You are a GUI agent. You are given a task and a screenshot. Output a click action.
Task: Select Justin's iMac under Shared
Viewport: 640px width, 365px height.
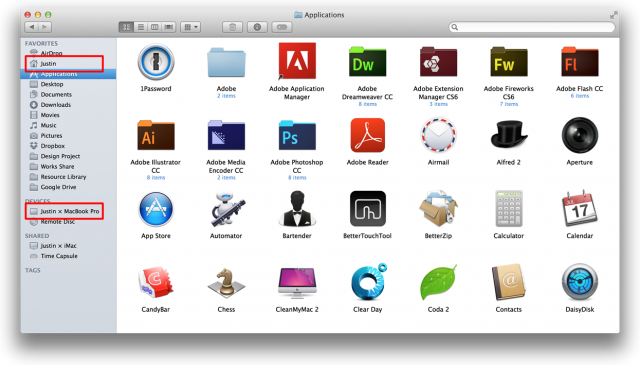coord(69,246)
